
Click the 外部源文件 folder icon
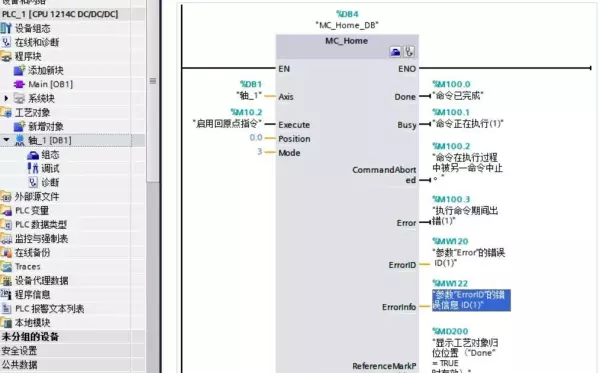click(6, 197)
